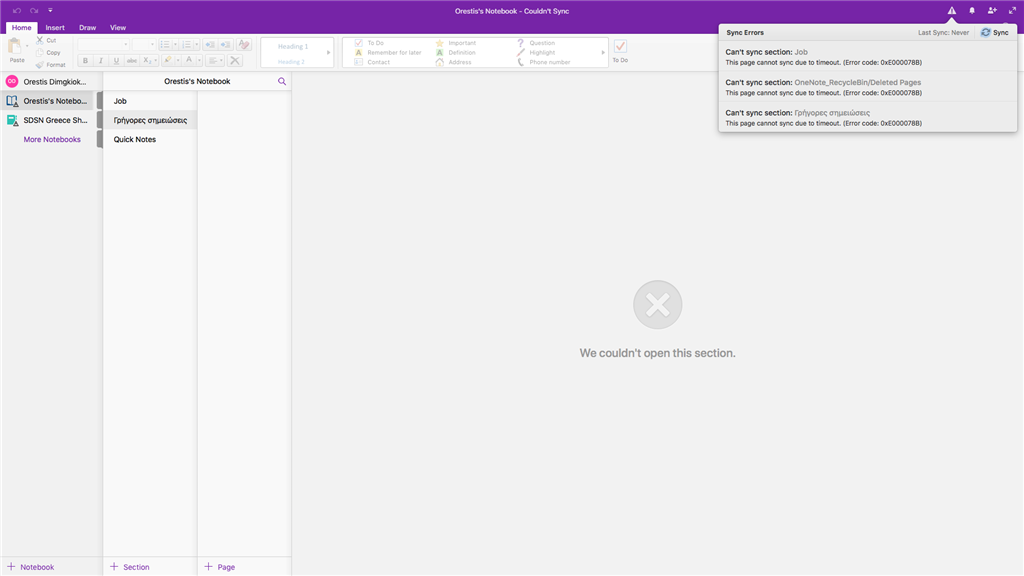Toggle Italic formatting
Image resolution: width=1024 pixels, height=576 pixels.
(101, 61)
